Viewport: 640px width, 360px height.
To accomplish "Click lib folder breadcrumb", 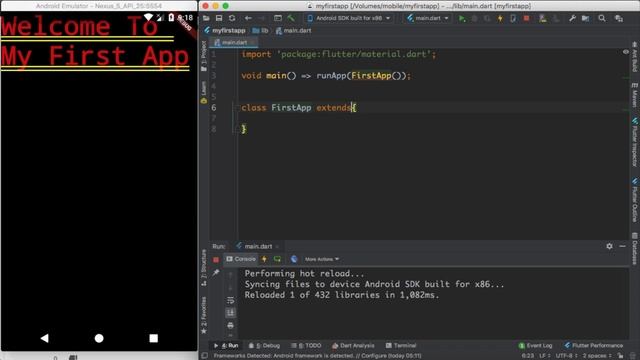I will pos(260,31).
